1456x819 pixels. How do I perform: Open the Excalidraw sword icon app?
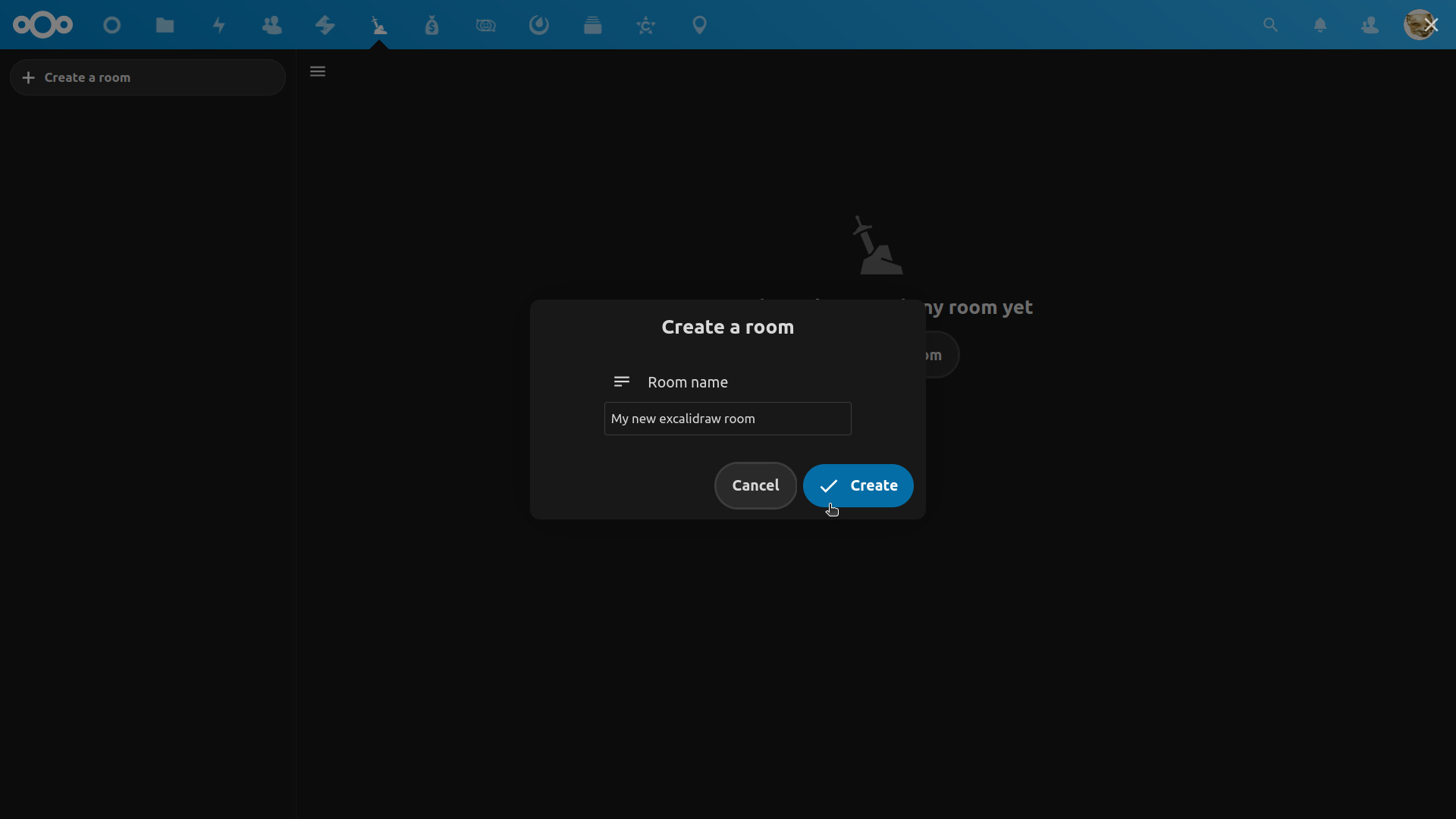379,25
